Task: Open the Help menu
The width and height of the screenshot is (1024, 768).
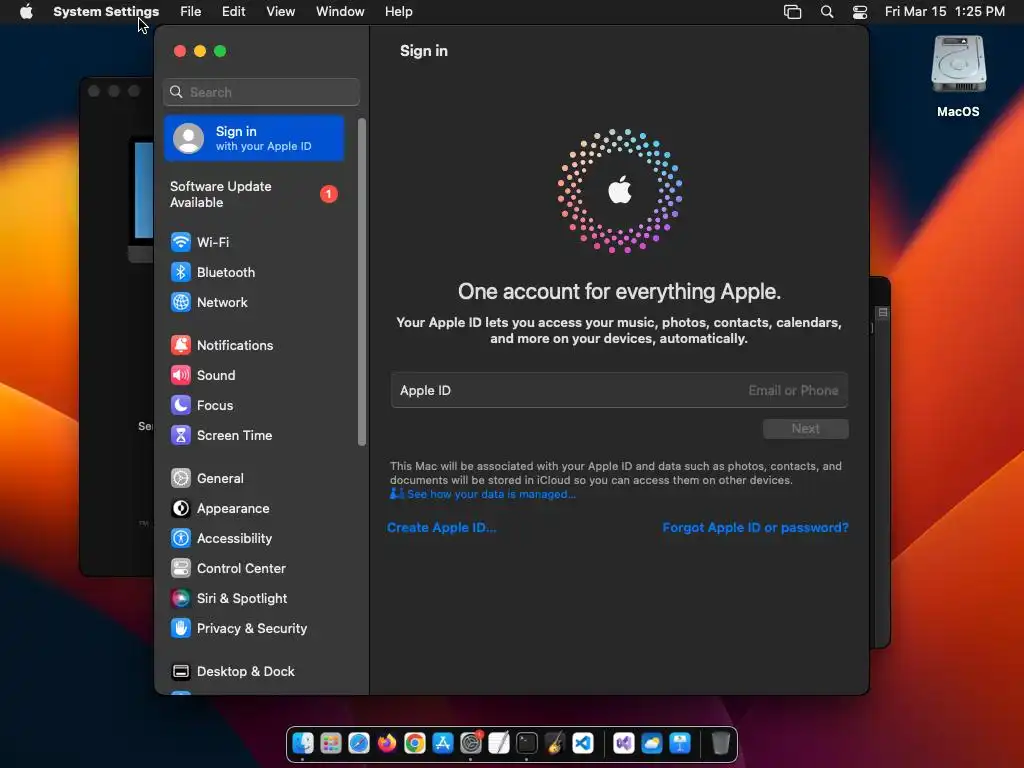Action: (398, 12)
